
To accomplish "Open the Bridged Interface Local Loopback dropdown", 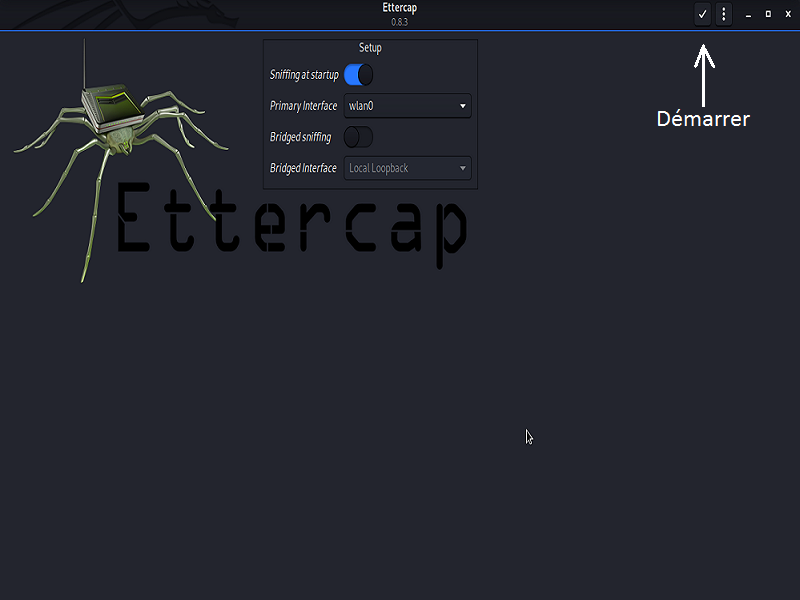I will [408, 168].
